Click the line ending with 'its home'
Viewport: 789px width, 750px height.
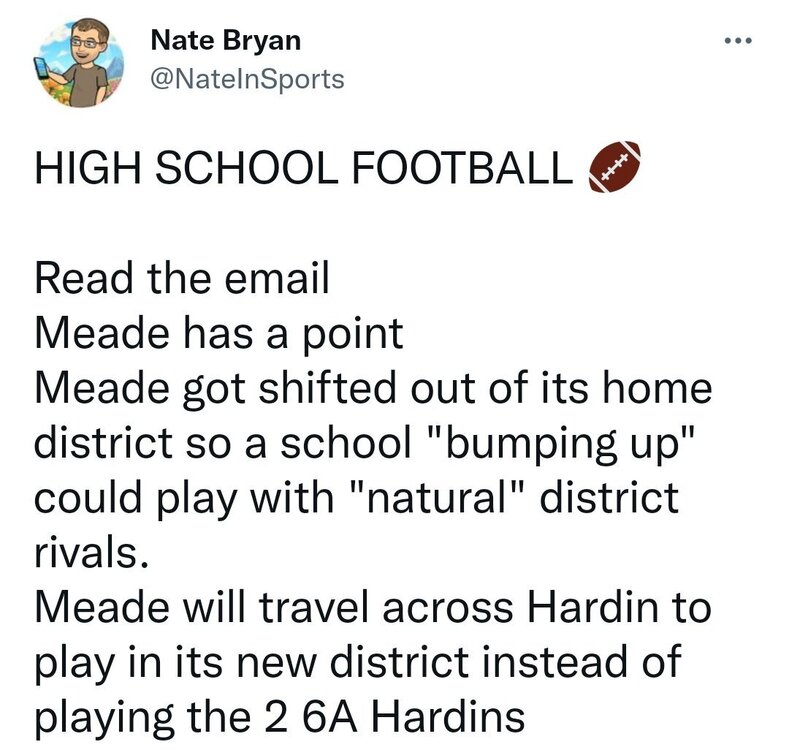pyautogui.click(x=373, y=388)
